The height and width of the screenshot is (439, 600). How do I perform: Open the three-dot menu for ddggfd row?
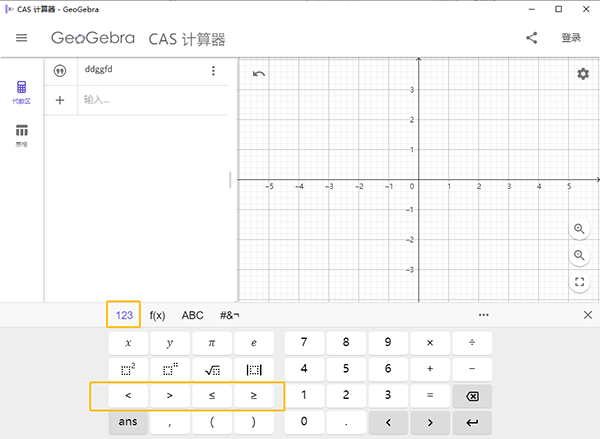pyautogui.click(x=213, y=71)
